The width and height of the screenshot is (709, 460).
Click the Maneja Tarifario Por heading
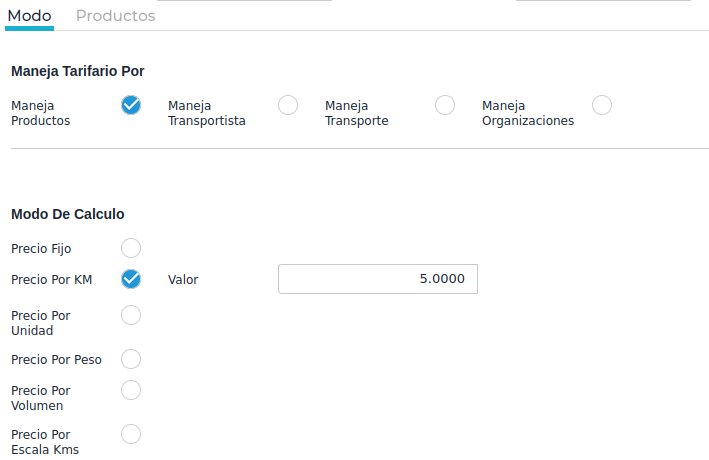click(x=85, y=72)
